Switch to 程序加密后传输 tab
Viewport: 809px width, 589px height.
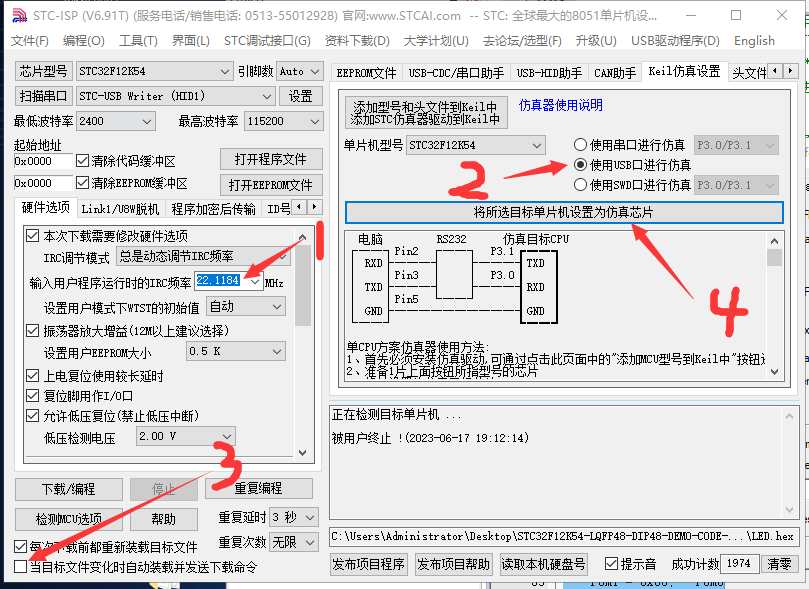click(x=213, y=209)
